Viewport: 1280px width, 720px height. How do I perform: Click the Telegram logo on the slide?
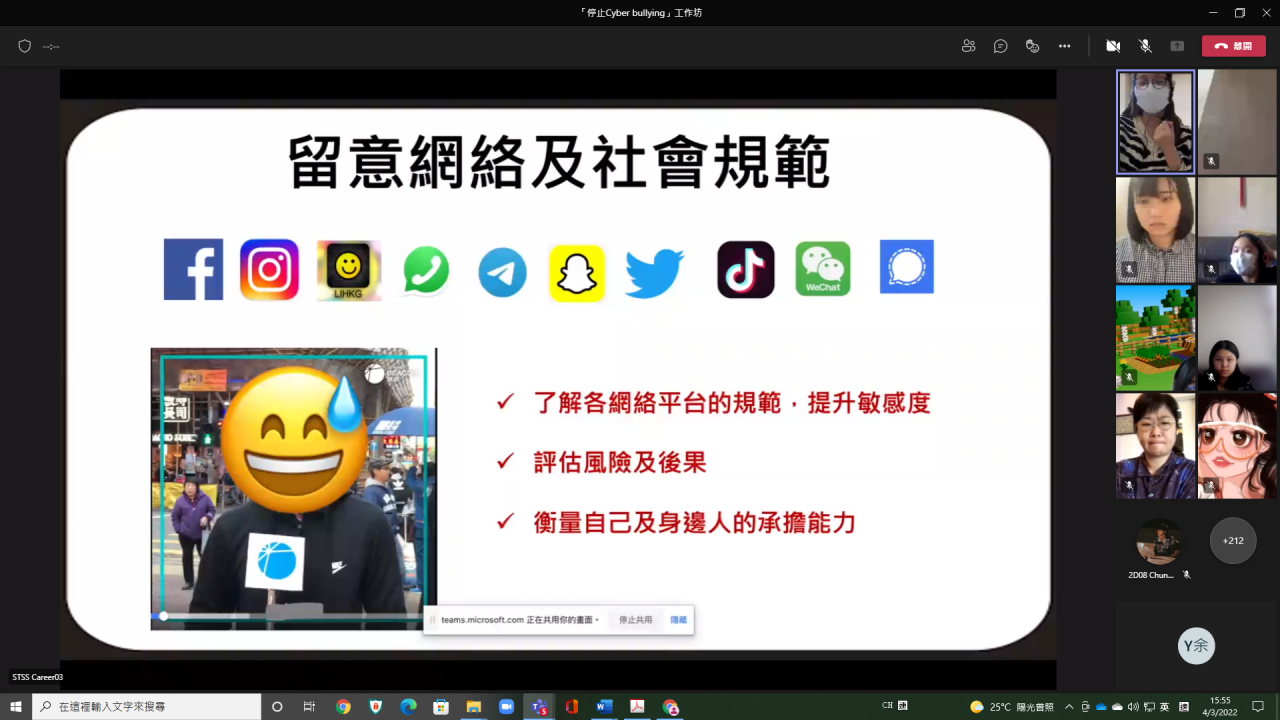502,272
